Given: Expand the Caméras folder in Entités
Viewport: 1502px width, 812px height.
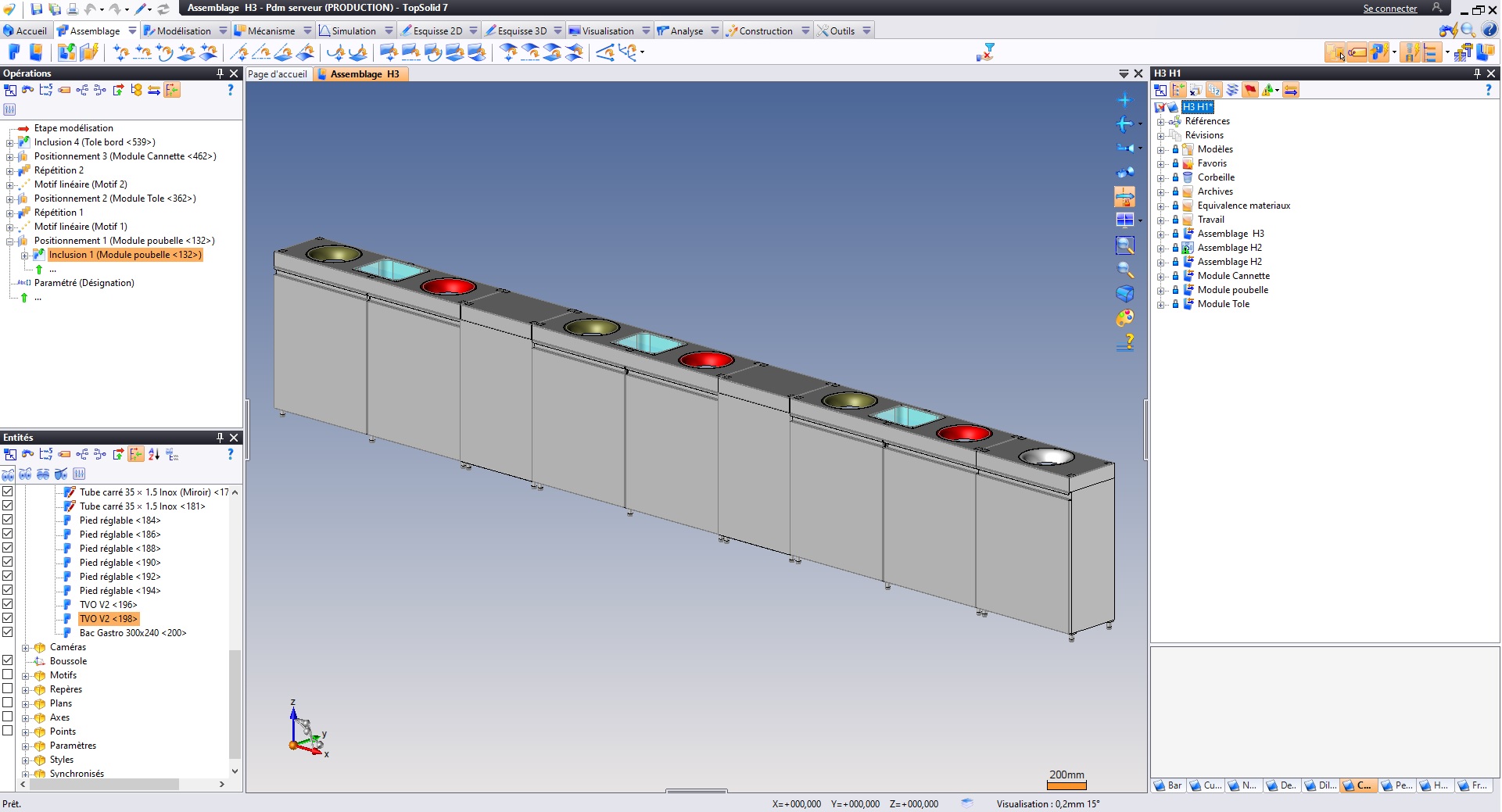Looking at the screenshot, I should tap(25, 648).
